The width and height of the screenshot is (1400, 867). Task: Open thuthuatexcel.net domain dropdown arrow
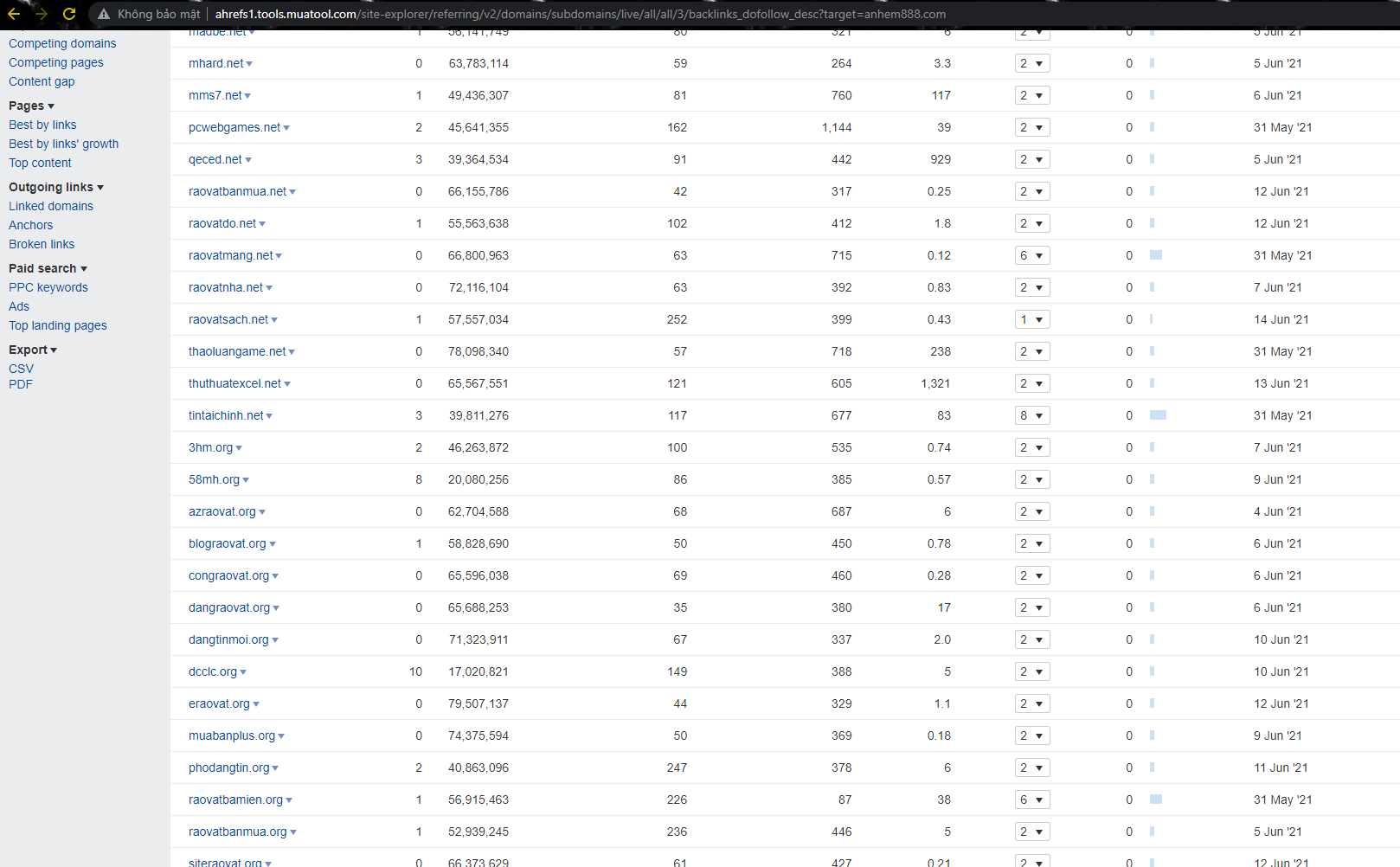tap(287, 384)
